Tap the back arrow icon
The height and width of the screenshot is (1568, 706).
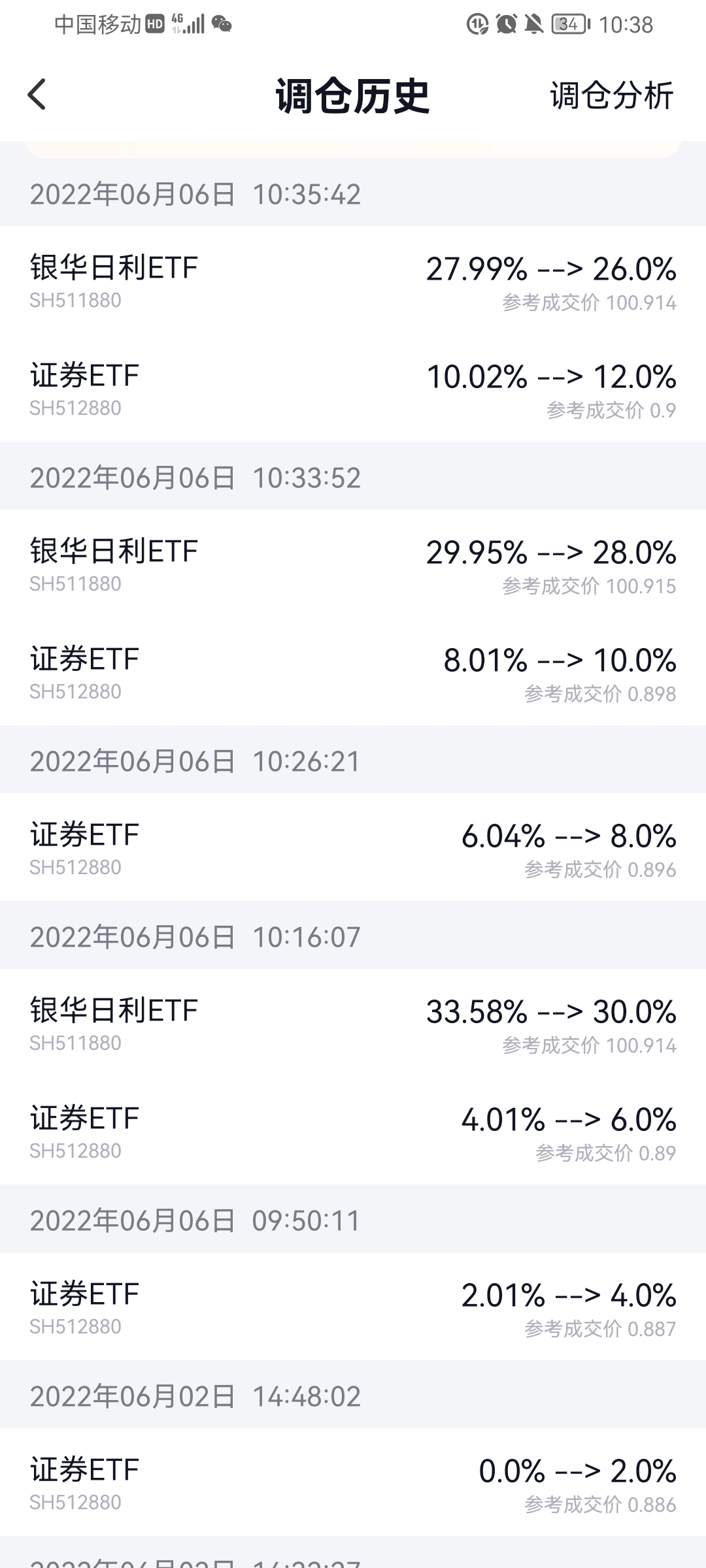click(37, 95)
